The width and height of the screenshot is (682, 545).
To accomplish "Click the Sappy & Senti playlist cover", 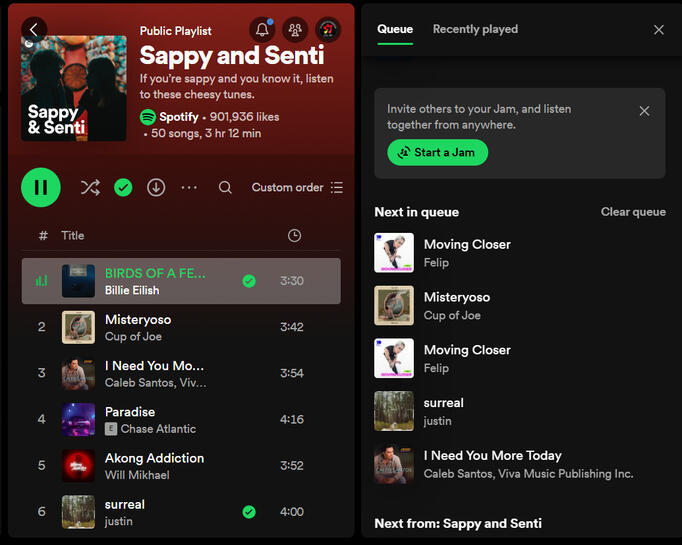I will click(74, 88).
